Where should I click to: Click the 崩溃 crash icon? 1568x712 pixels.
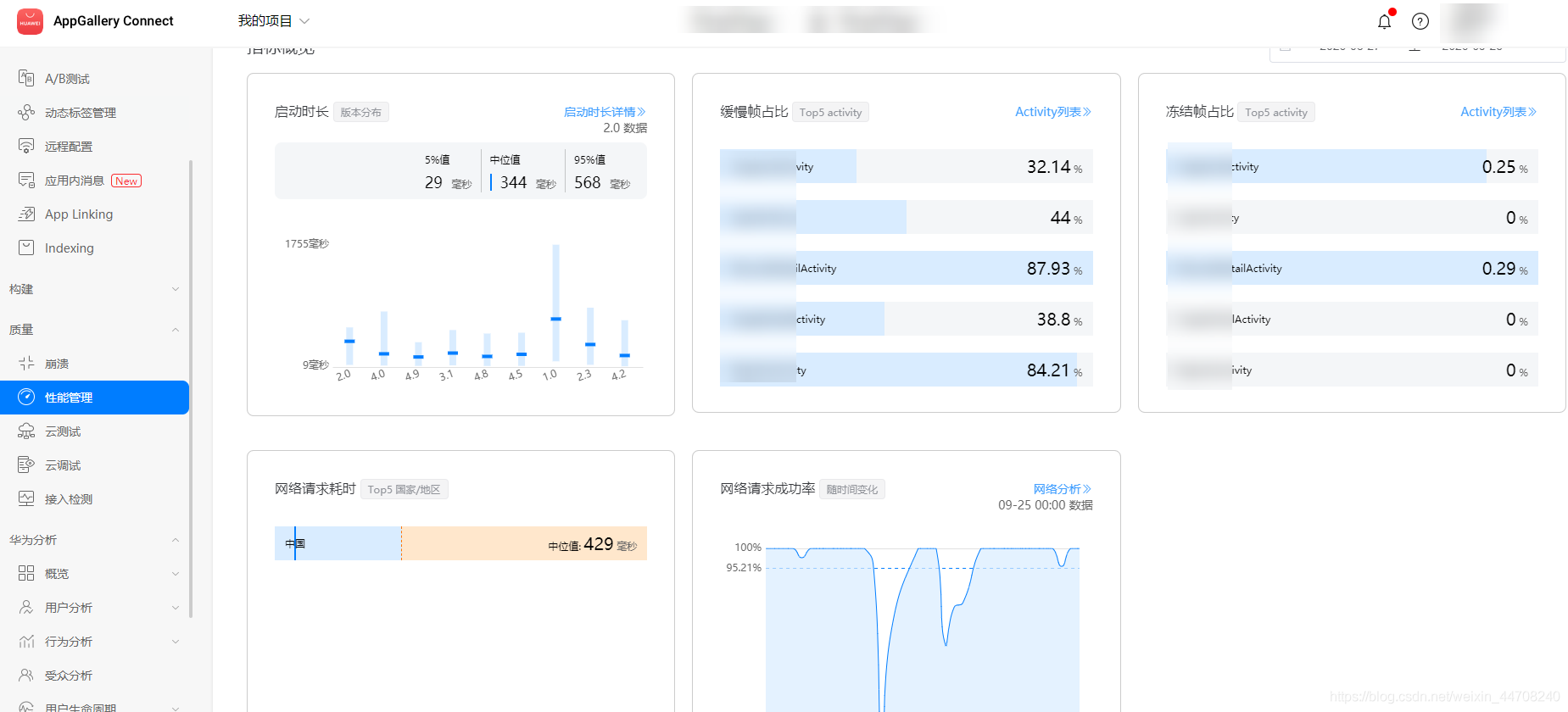26,363
